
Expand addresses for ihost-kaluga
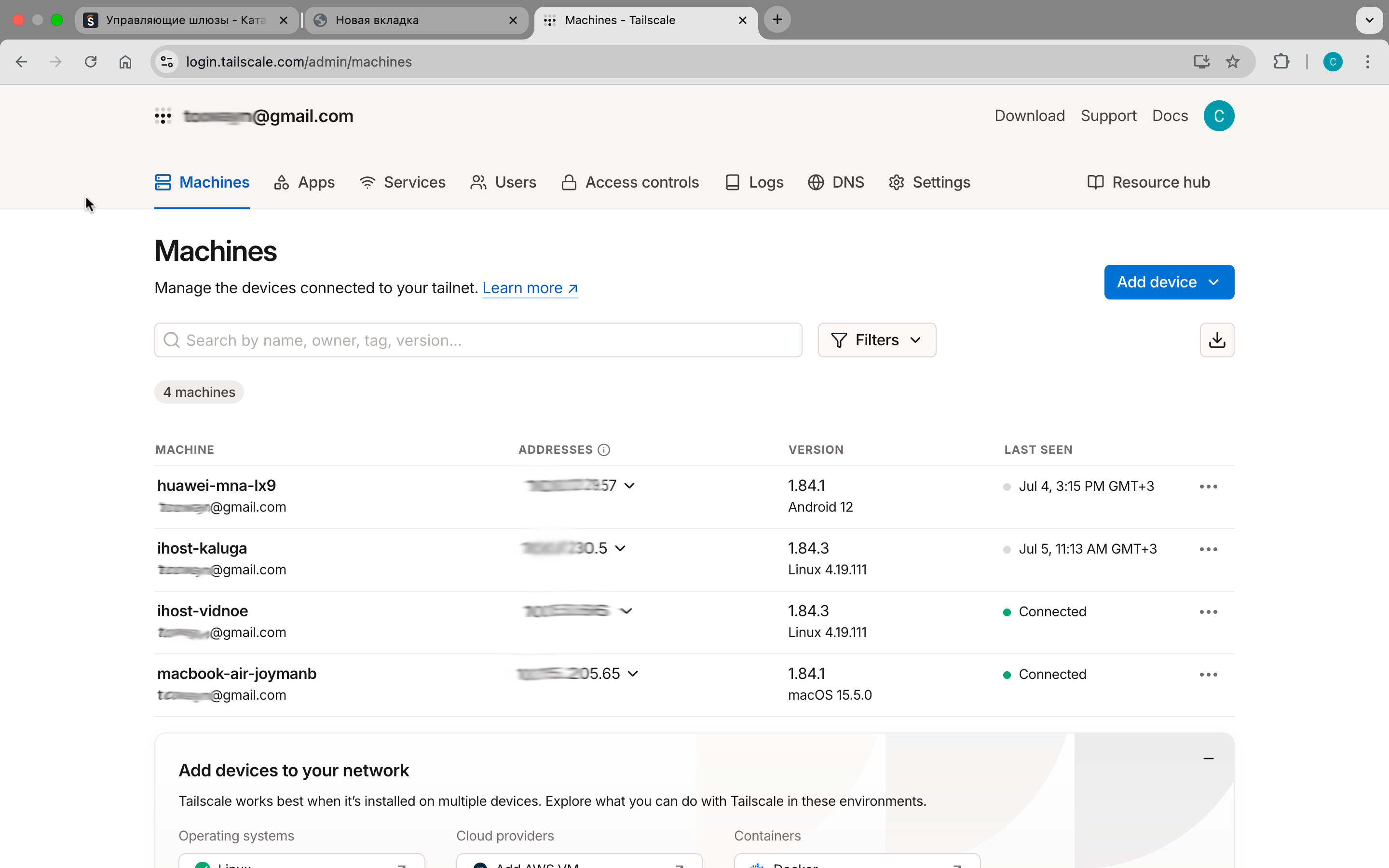pyautogui.click(x=620, y=548)
